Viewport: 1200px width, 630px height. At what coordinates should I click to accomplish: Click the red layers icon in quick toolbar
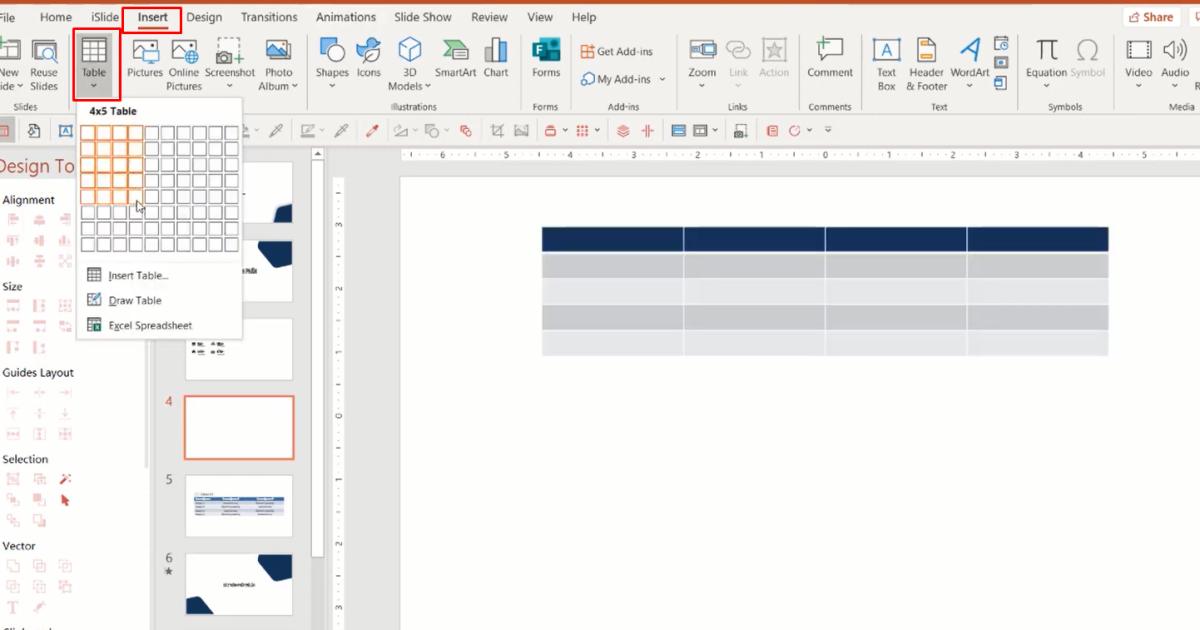point(623,130)
